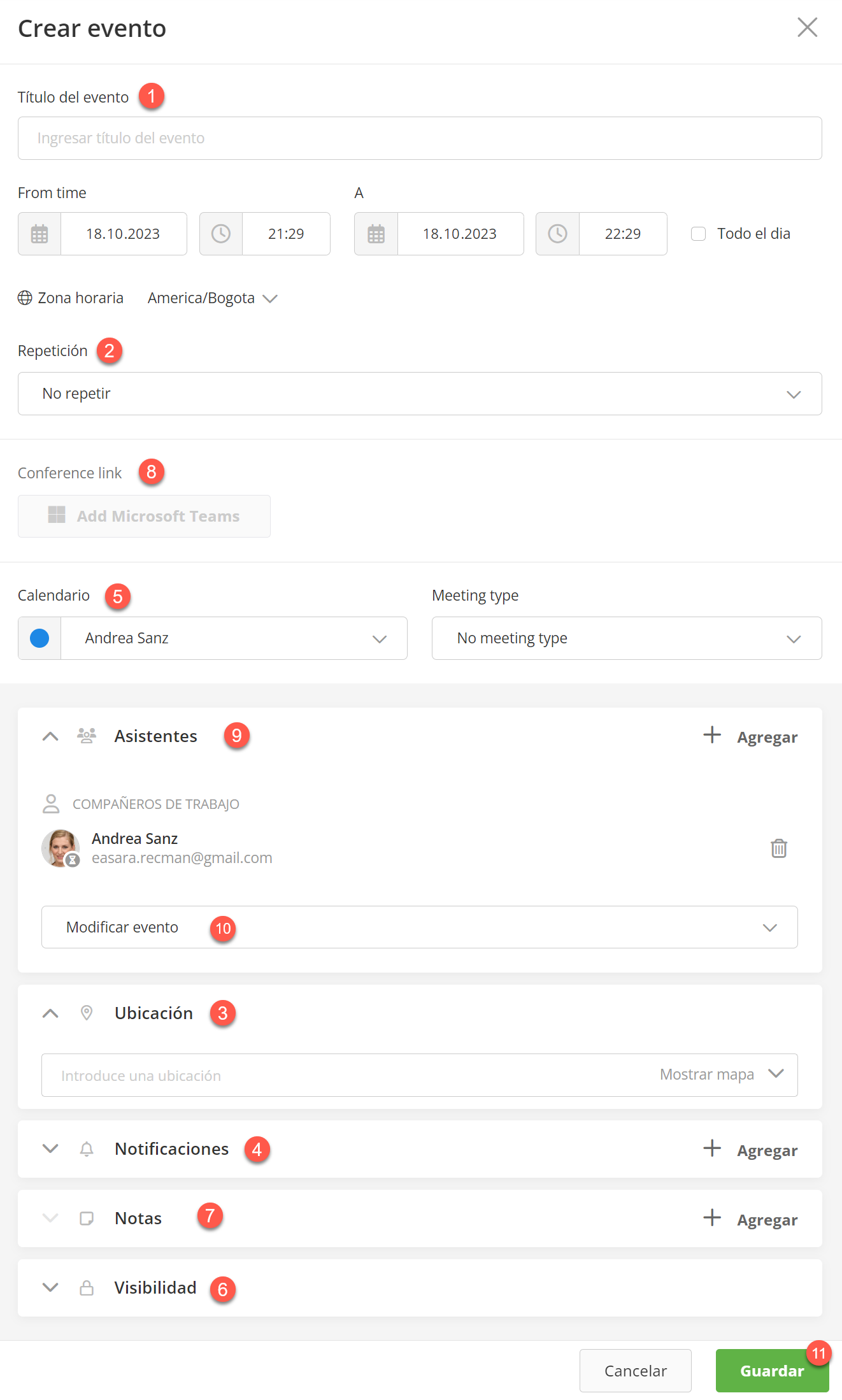Image resolution: width=842 pixels, height=1400 pixels.
Task: Open the Modificar evento permissions dropdown
Action: [419, 927]
